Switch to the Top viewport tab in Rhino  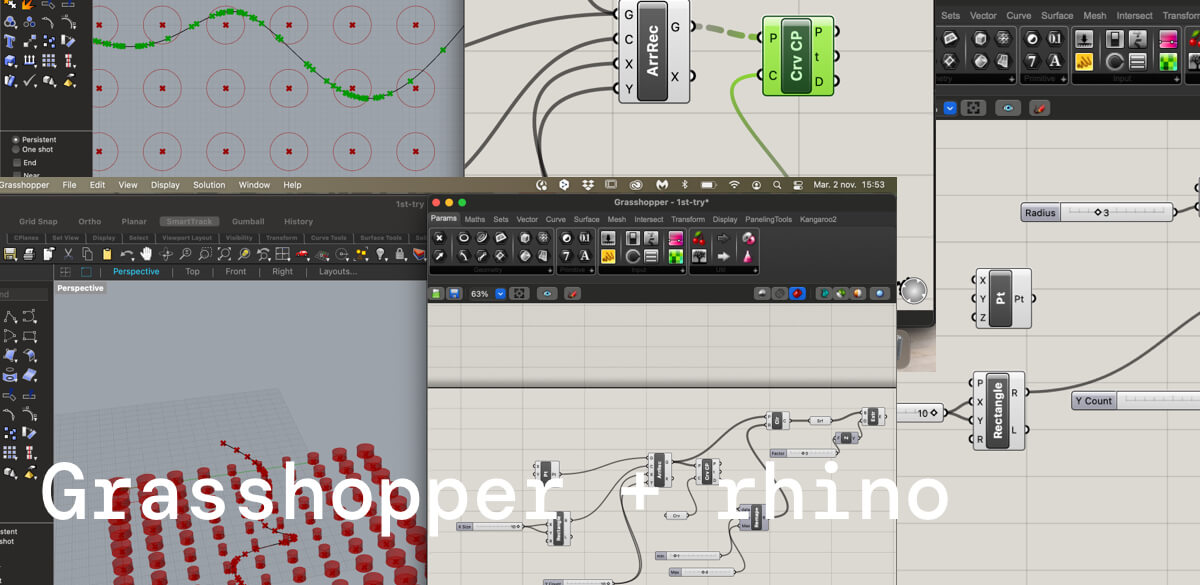(x=193, y=272)
